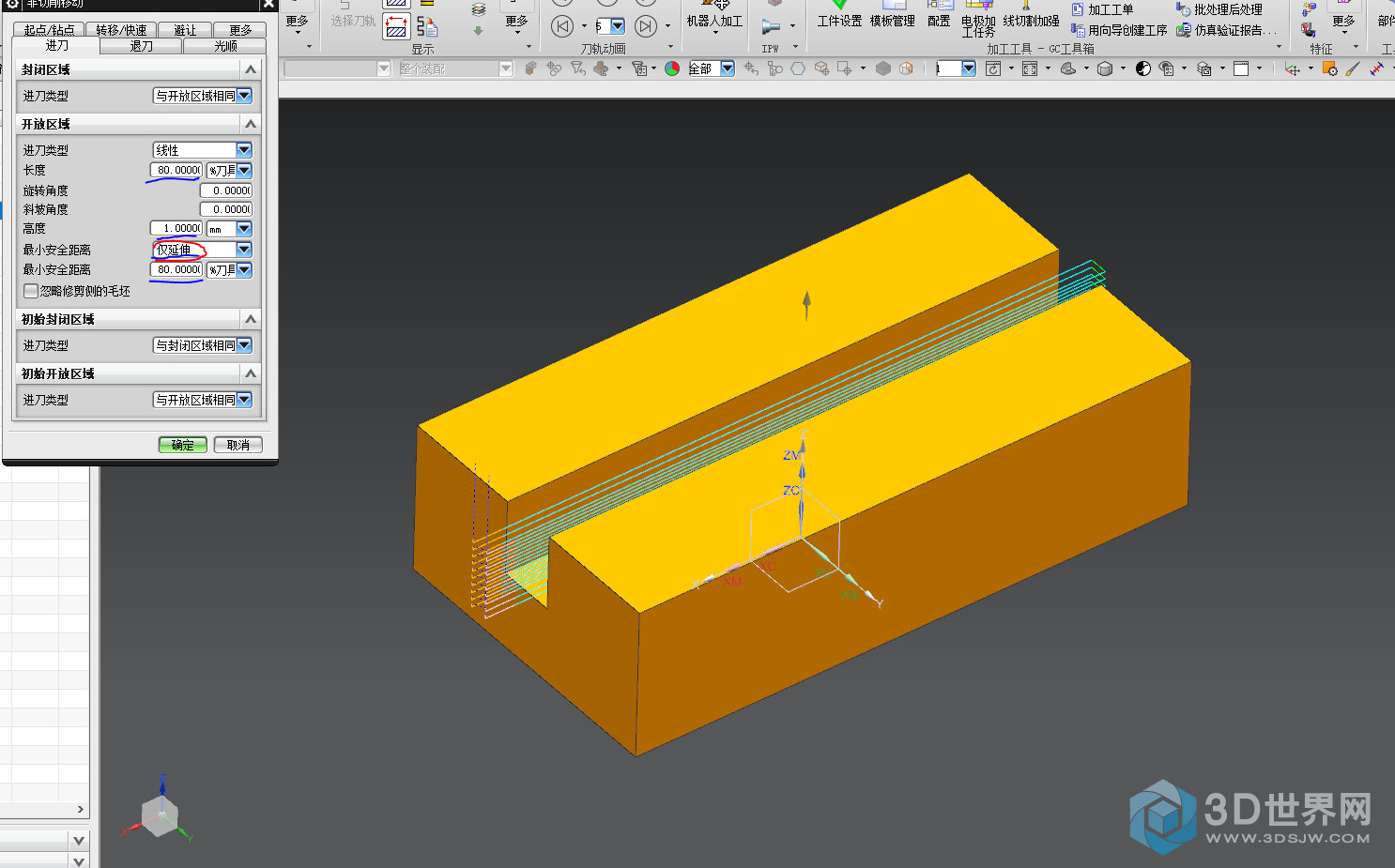This screenshot has height=868, width=1395.
Task: Click the 斜坡角度 value field
Action: pyautogui.click(x=226, y=209)
